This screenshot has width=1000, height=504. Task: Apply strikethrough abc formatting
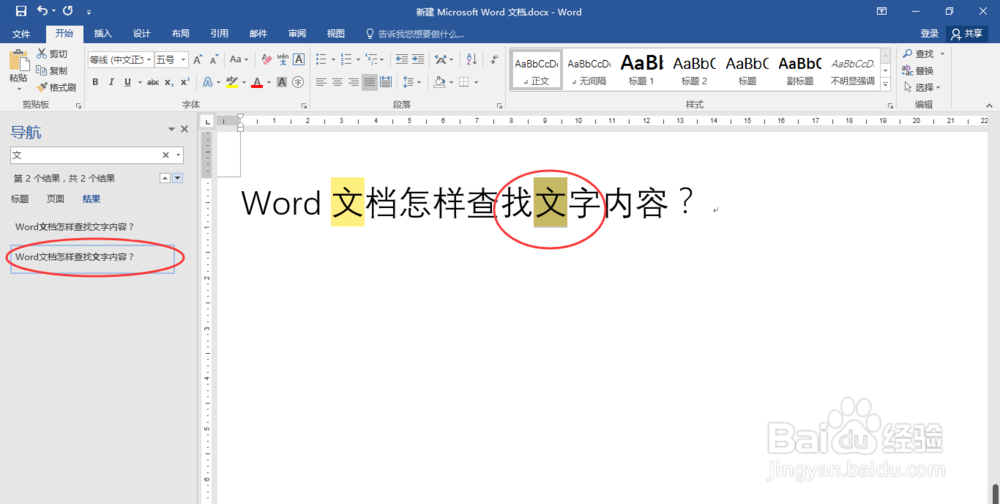[153, 82]
